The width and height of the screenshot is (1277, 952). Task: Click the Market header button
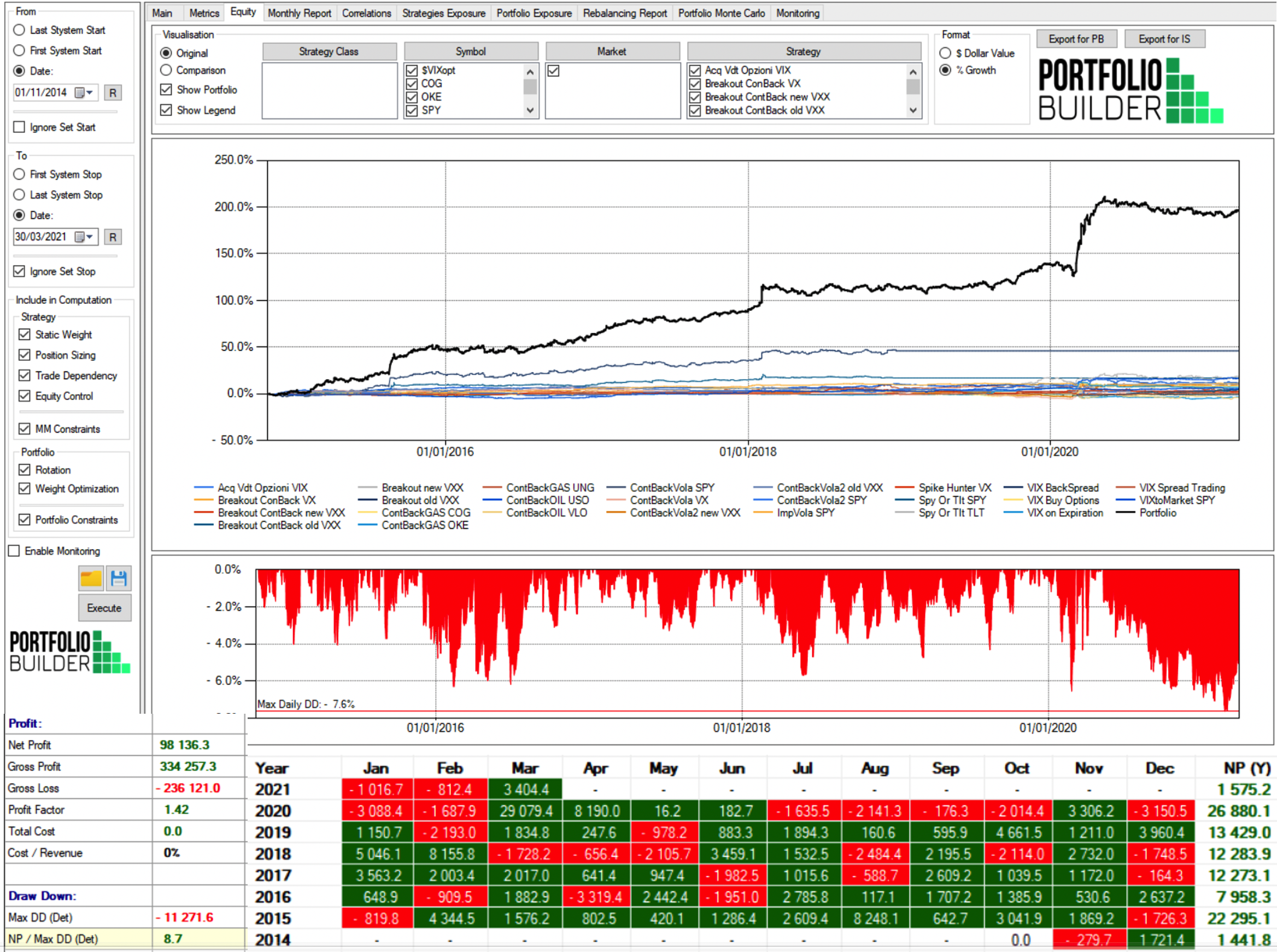pos(612,51)
